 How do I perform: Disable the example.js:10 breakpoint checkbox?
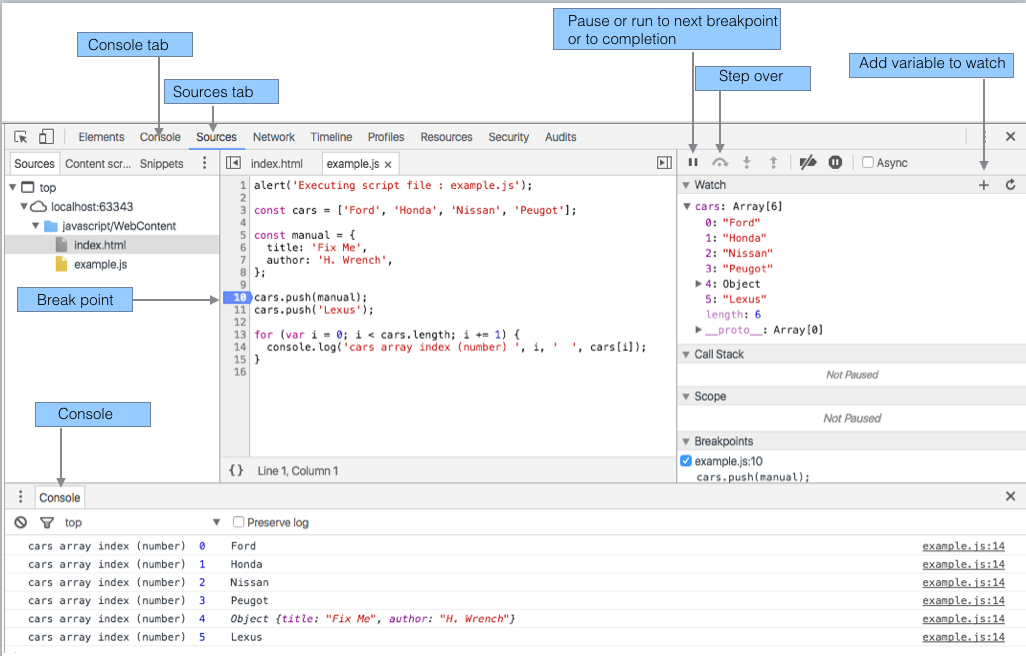686,461
